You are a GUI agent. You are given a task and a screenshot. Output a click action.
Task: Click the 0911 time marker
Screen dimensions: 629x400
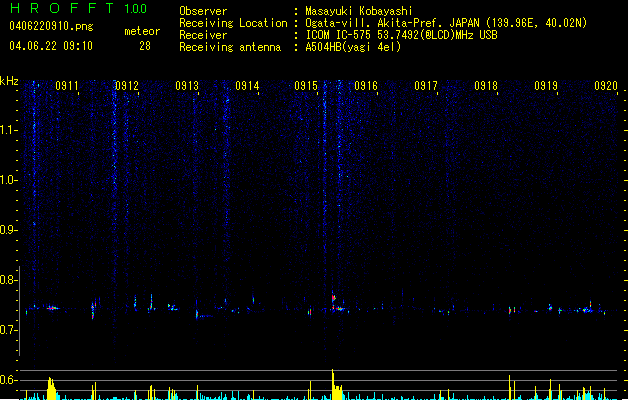pos(67,86)
